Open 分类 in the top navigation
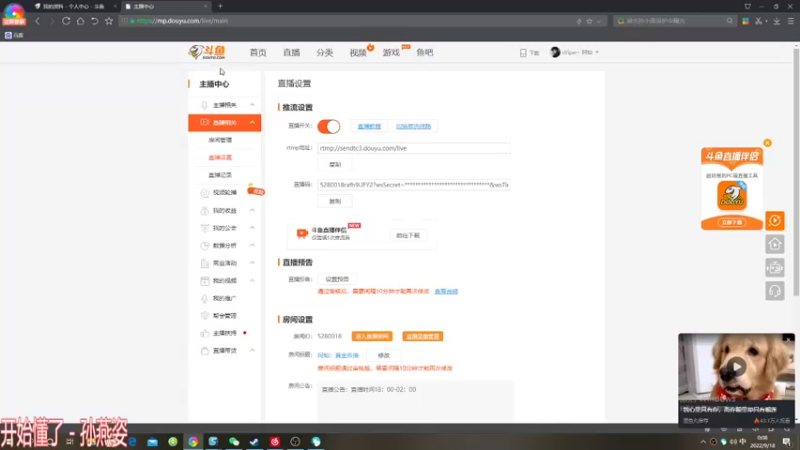This screenshot has width=800, height=450. coord(324,53)
